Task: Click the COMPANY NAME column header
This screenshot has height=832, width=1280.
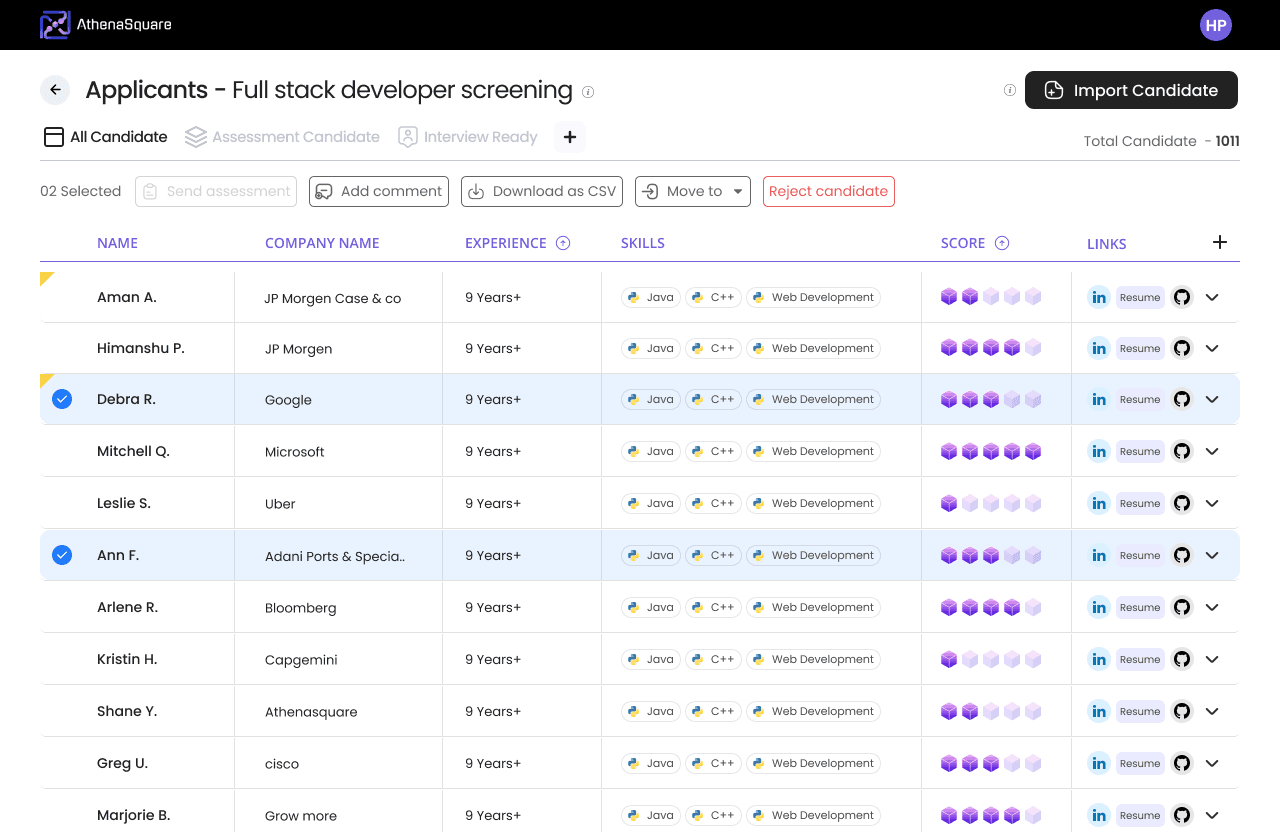Action: 322,243
